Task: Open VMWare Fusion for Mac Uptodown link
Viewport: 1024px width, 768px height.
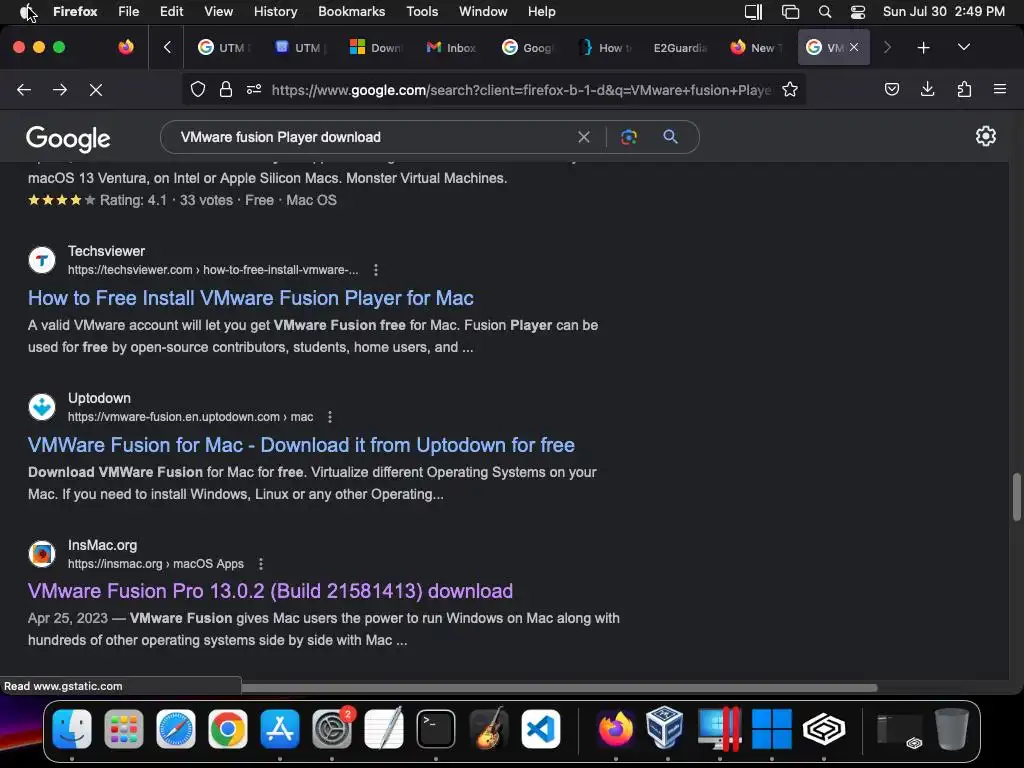Action: (301, 445)
